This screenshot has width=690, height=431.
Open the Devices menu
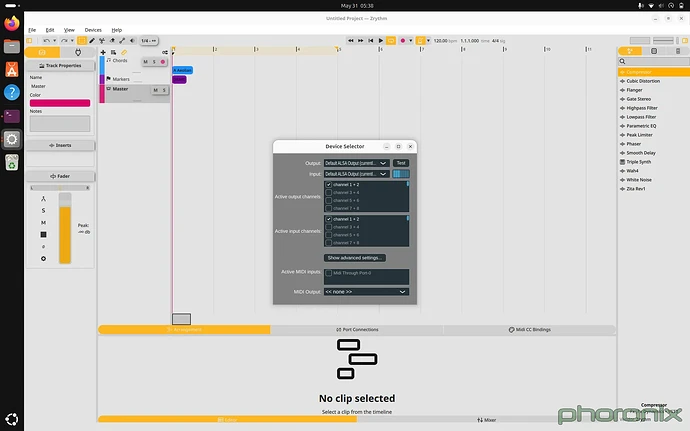pyautogui.click(x=93, y=30)
